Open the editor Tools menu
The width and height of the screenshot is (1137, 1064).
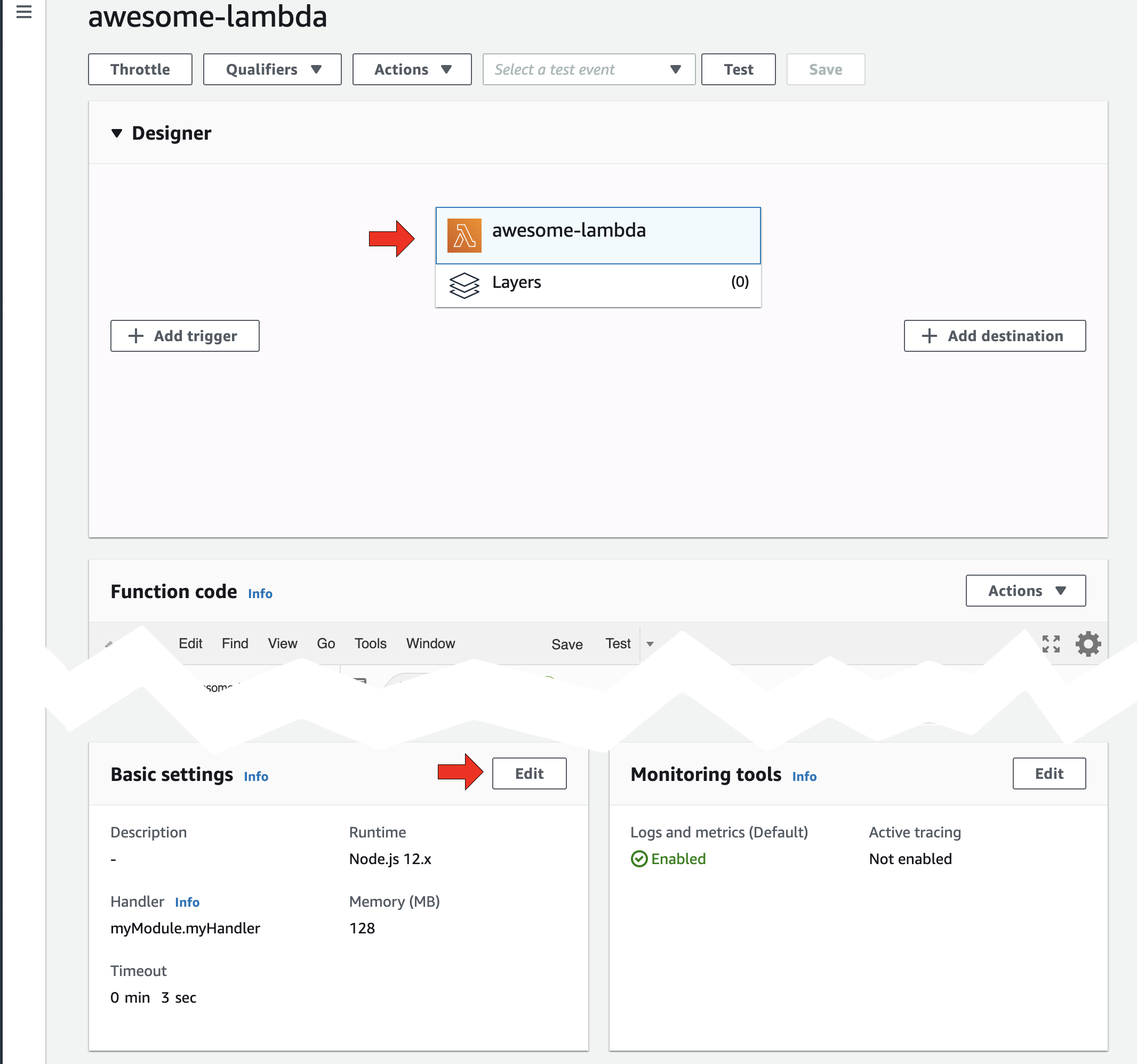point(370,643)
